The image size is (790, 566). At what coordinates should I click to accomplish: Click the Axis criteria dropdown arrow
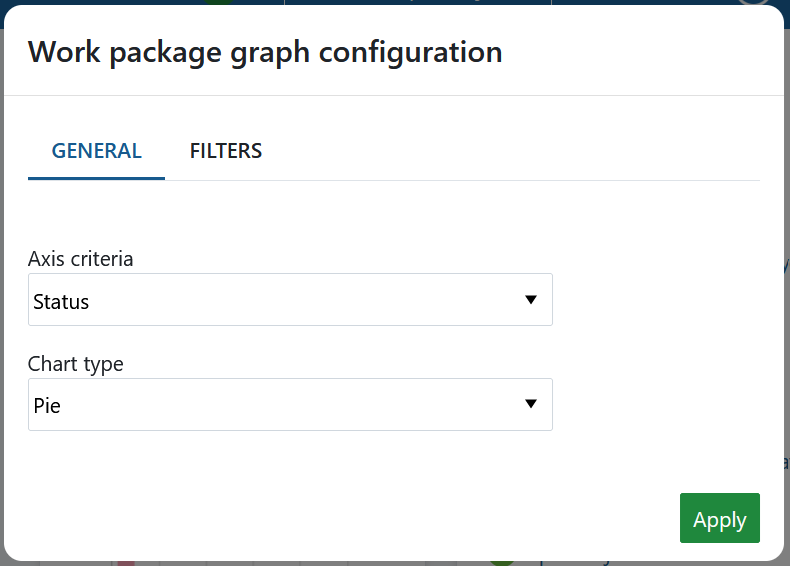[x=531, y=300]
